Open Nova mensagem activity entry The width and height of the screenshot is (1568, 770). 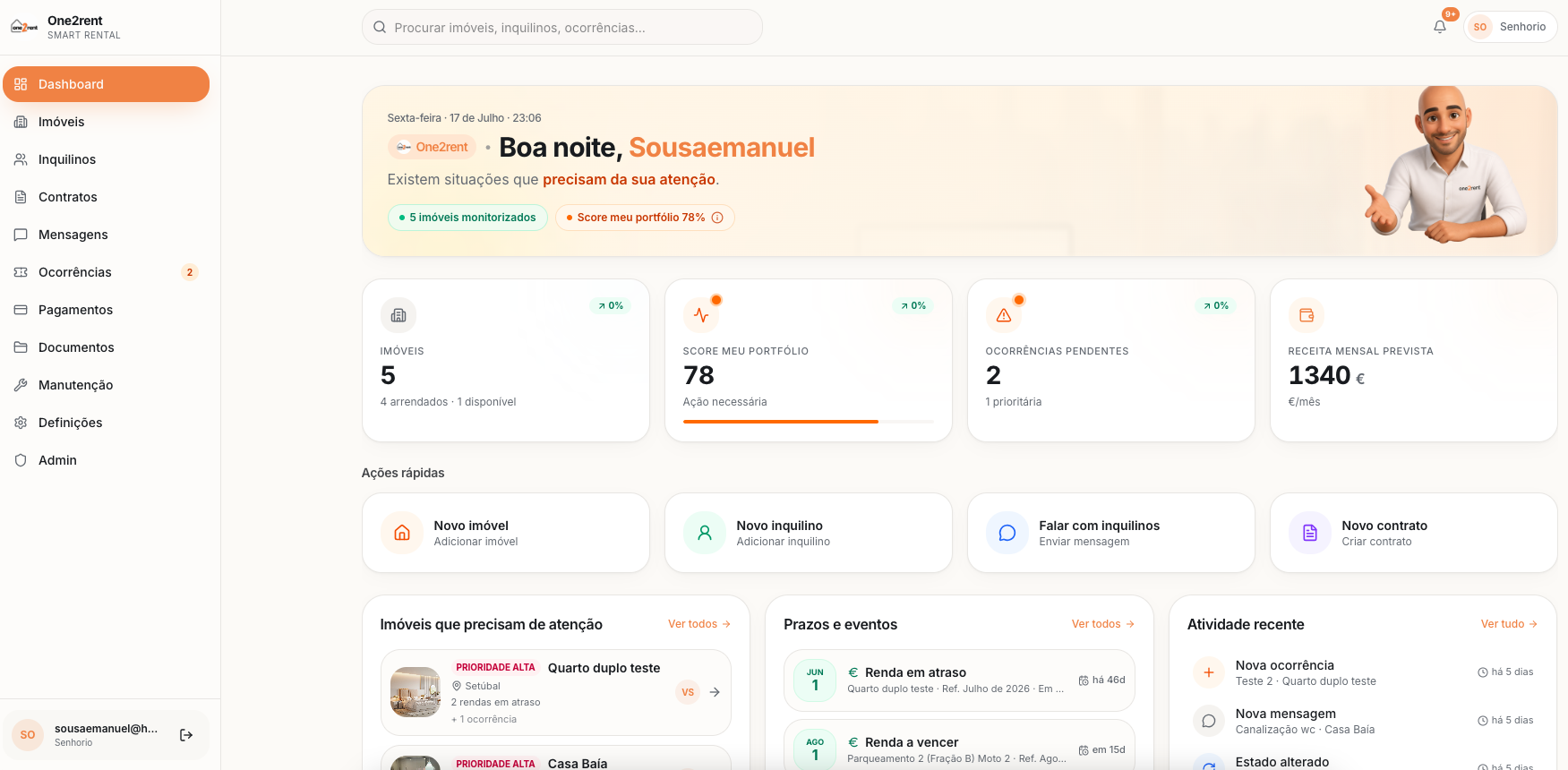[1363, 721]
